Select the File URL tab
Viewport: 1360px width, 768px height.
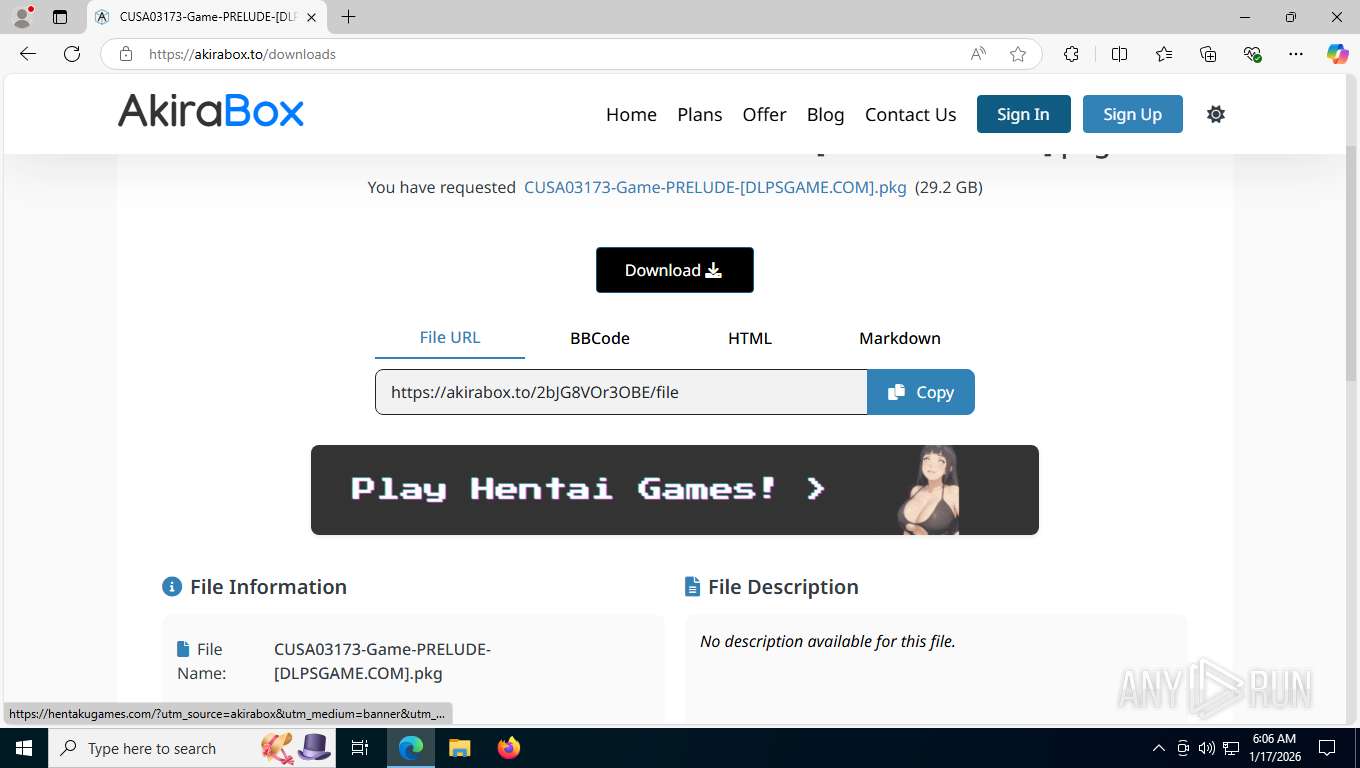pos(450,338)
